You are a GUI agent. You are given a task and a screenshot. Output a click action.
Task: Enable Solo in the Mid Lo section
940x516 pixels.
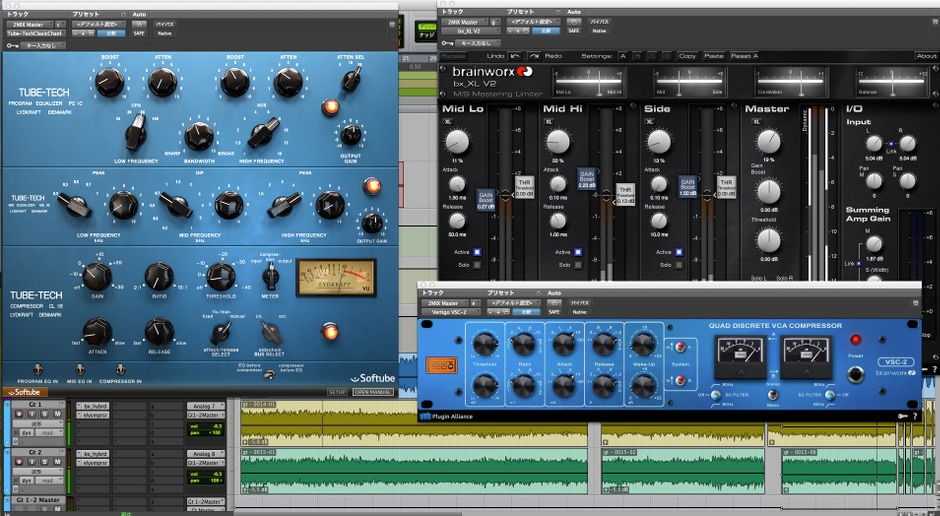tap(477, 264)
